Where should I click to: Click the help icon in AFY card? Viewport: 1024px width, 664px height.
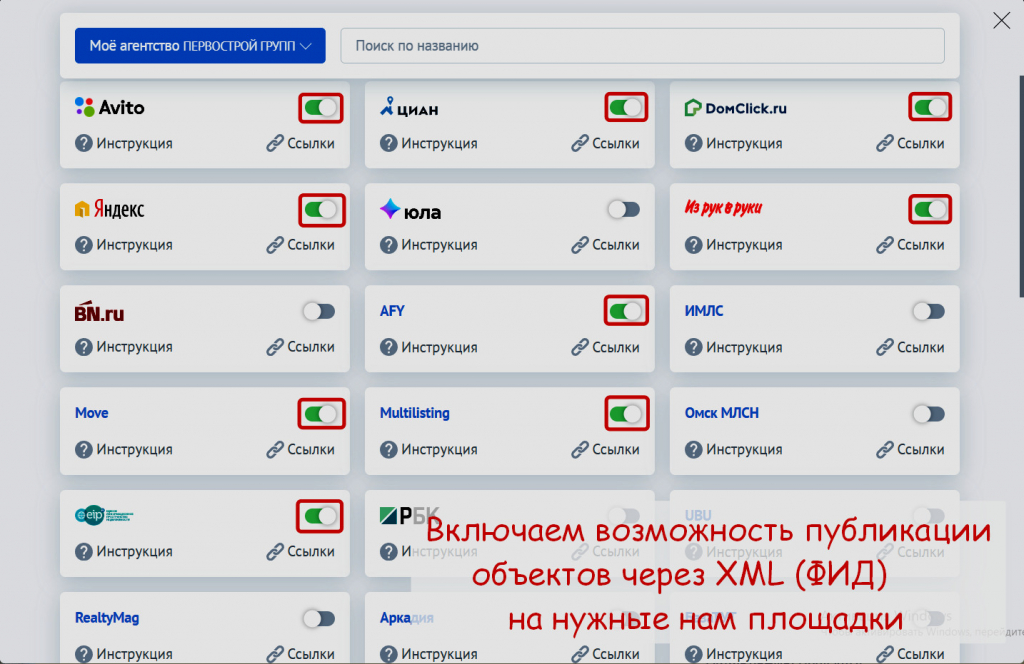click(389, 347)
